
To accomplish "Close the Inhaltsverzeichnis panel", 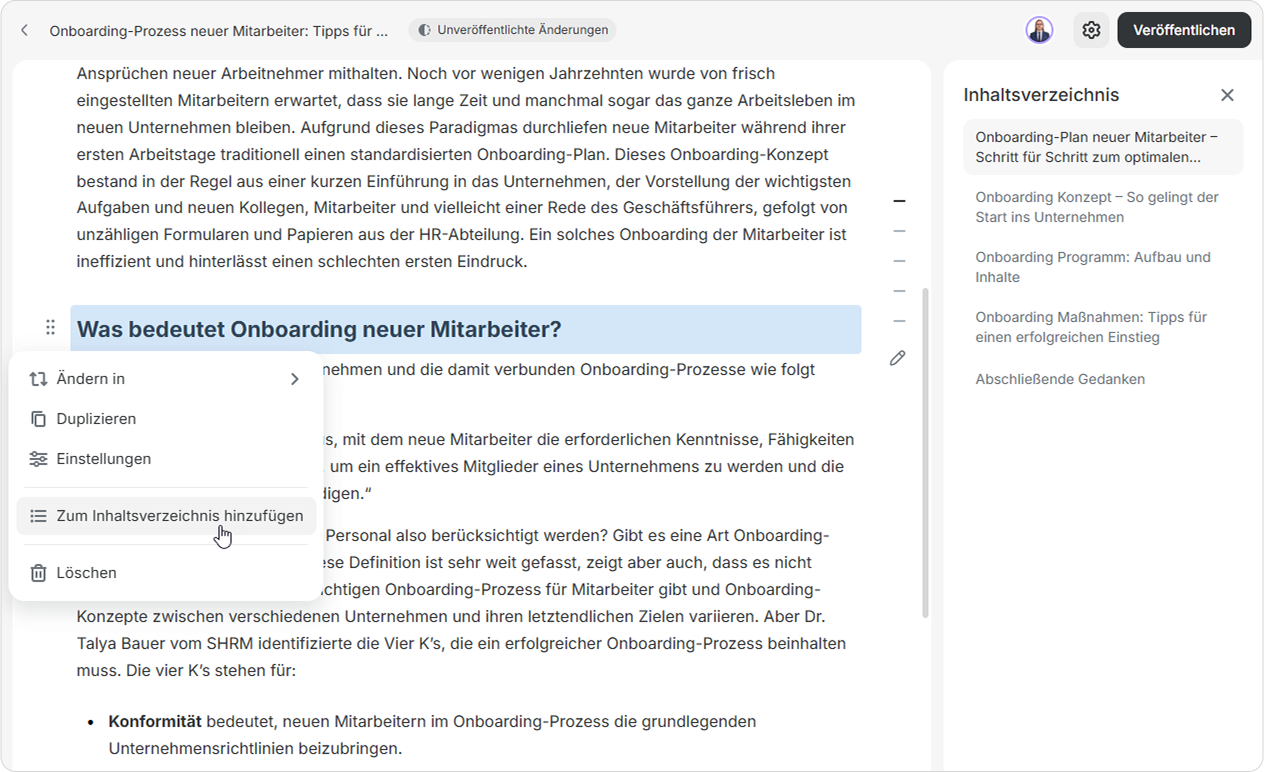I will (1227, 95).
